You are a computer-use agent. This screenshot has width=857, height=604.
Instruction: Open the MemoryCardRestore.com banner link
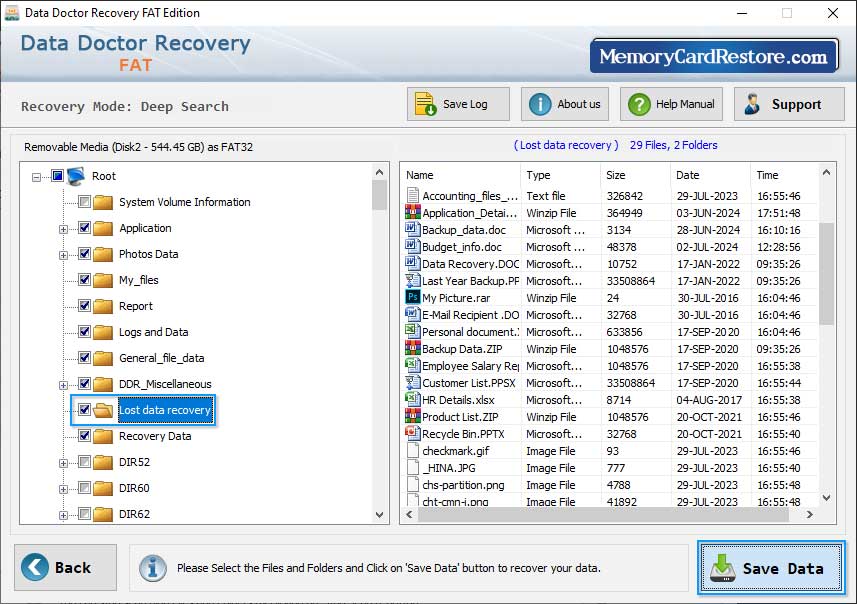(714, 56)
